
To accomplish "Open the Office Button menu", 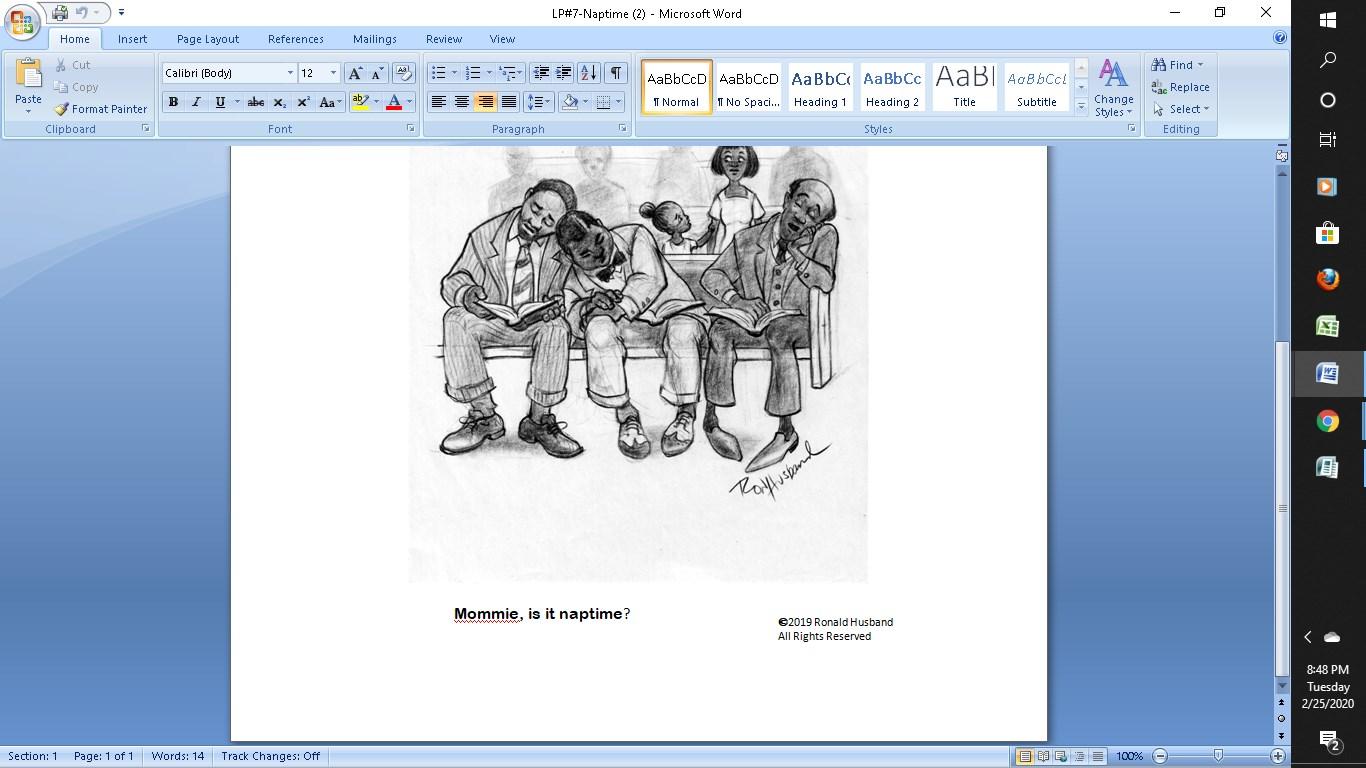I will coord(22,20).
